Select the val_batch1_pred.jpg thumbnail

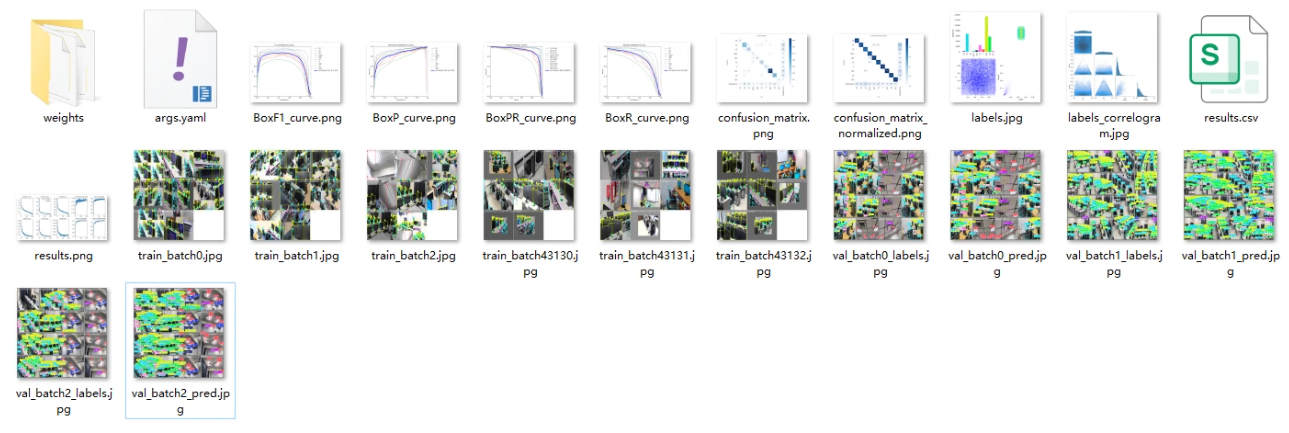point(1230,196)
